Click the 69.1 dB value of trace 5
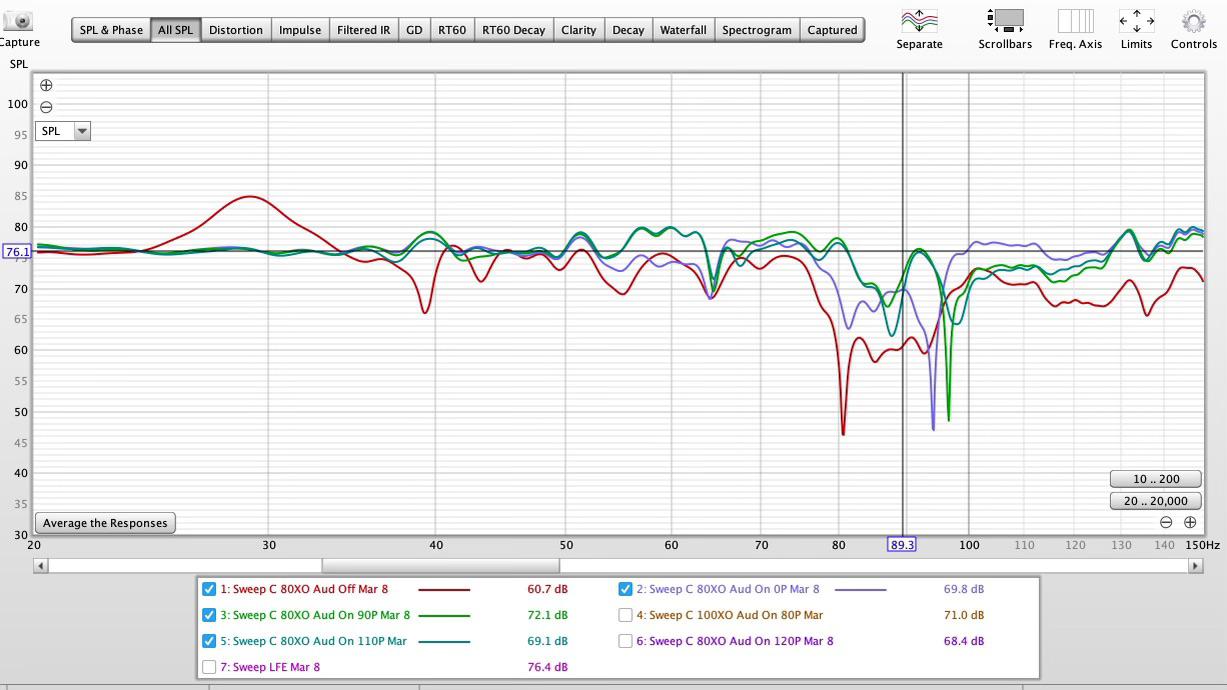The image size is (1227, 690). click(547, 641)
